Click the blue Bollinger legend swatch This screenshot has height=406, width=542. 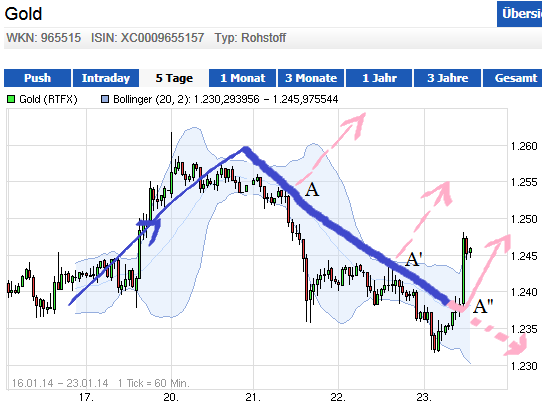[x=105, y=100]
